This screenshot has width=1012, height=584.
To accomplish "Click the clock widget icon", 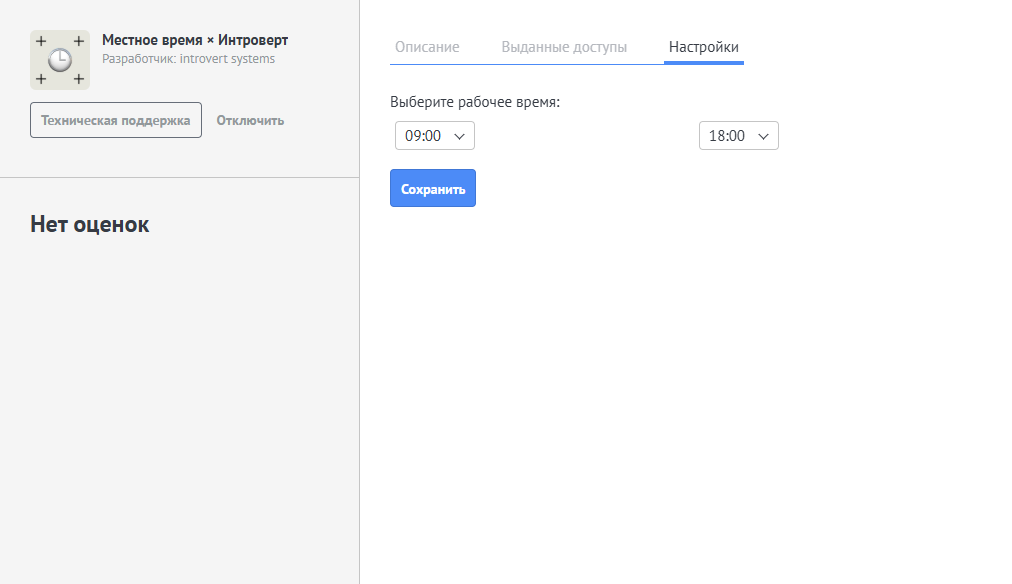I will 60,60.
